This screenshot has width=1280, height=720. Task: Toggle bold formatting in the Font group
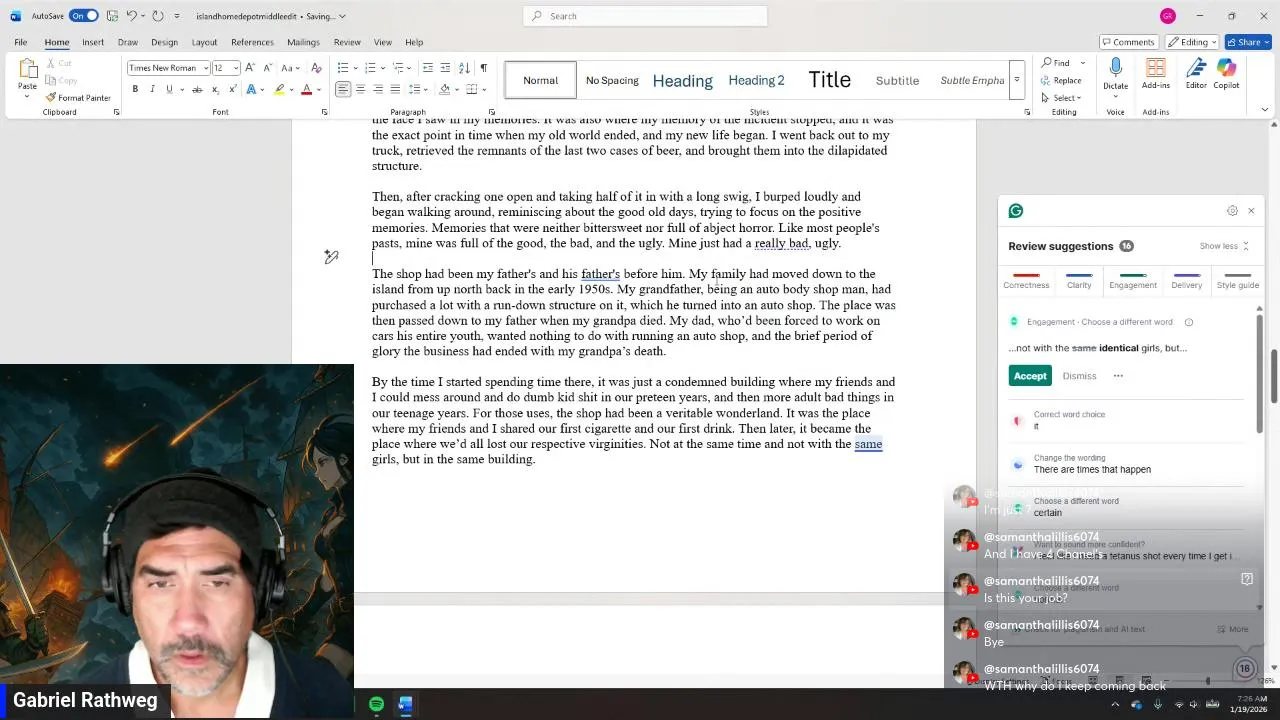(135, 89)
